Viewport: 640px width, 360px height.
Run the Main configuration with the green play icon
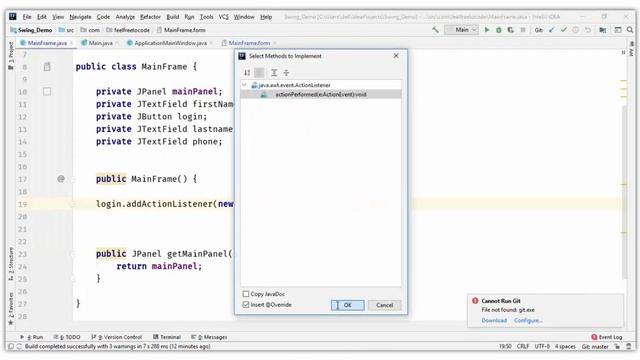487,30
